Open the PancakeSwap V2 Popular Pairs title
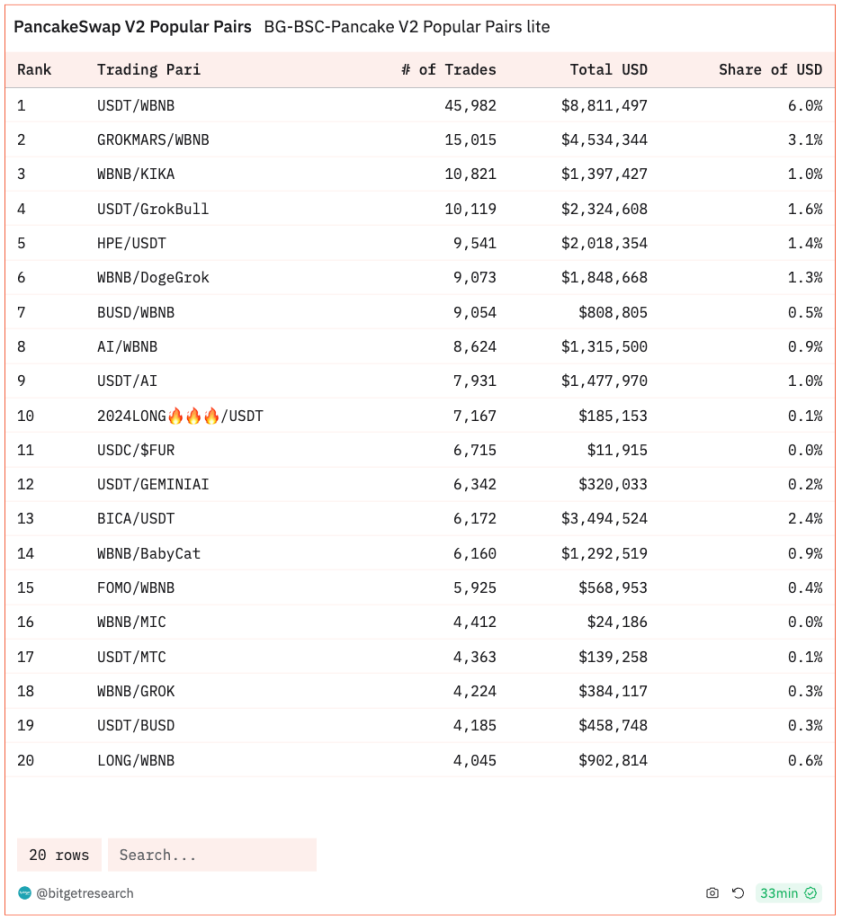 click(x=132, y=26)
